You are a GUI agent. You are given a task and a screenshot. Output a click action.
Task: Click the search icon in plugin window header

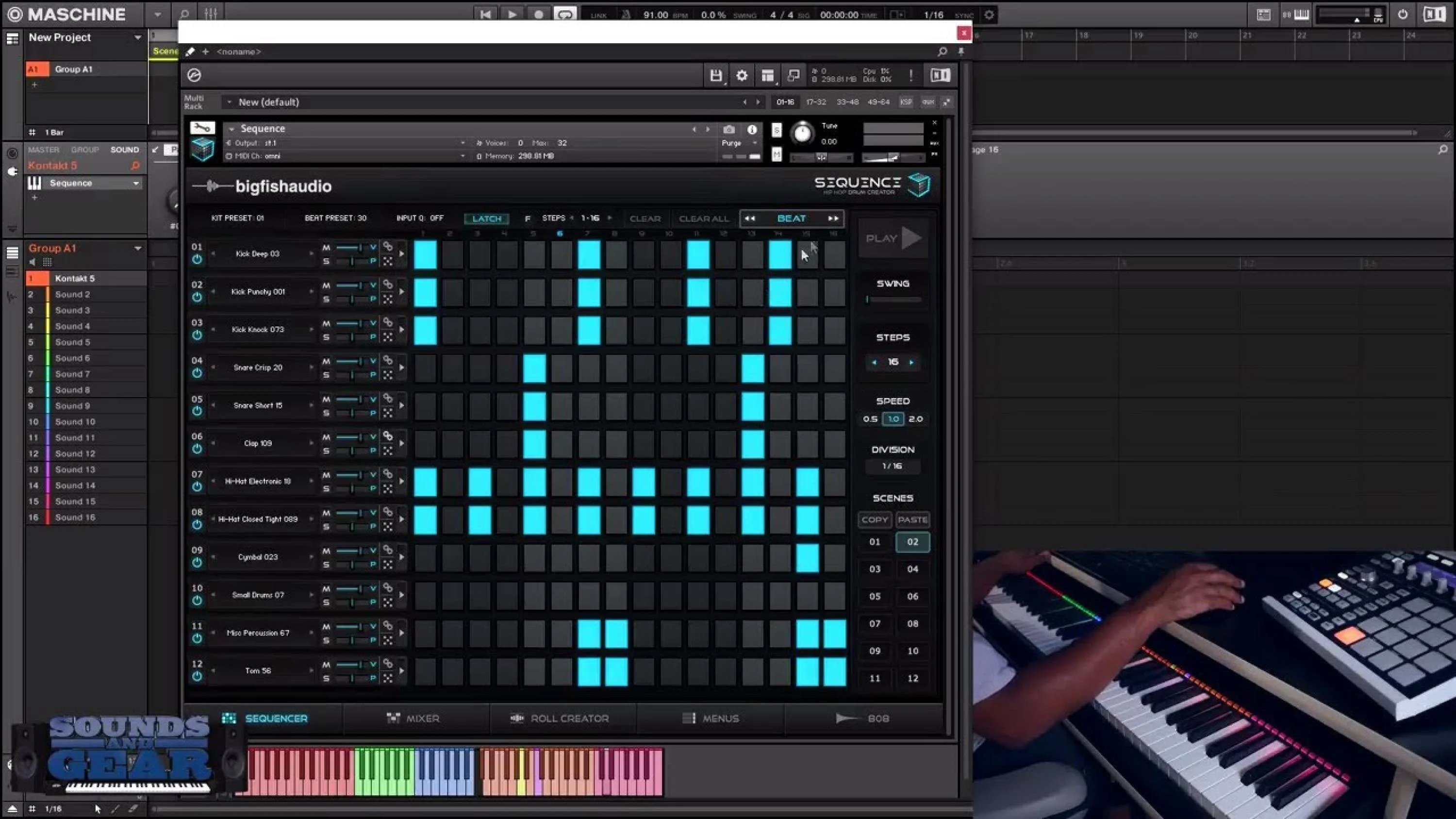(942, 51)
